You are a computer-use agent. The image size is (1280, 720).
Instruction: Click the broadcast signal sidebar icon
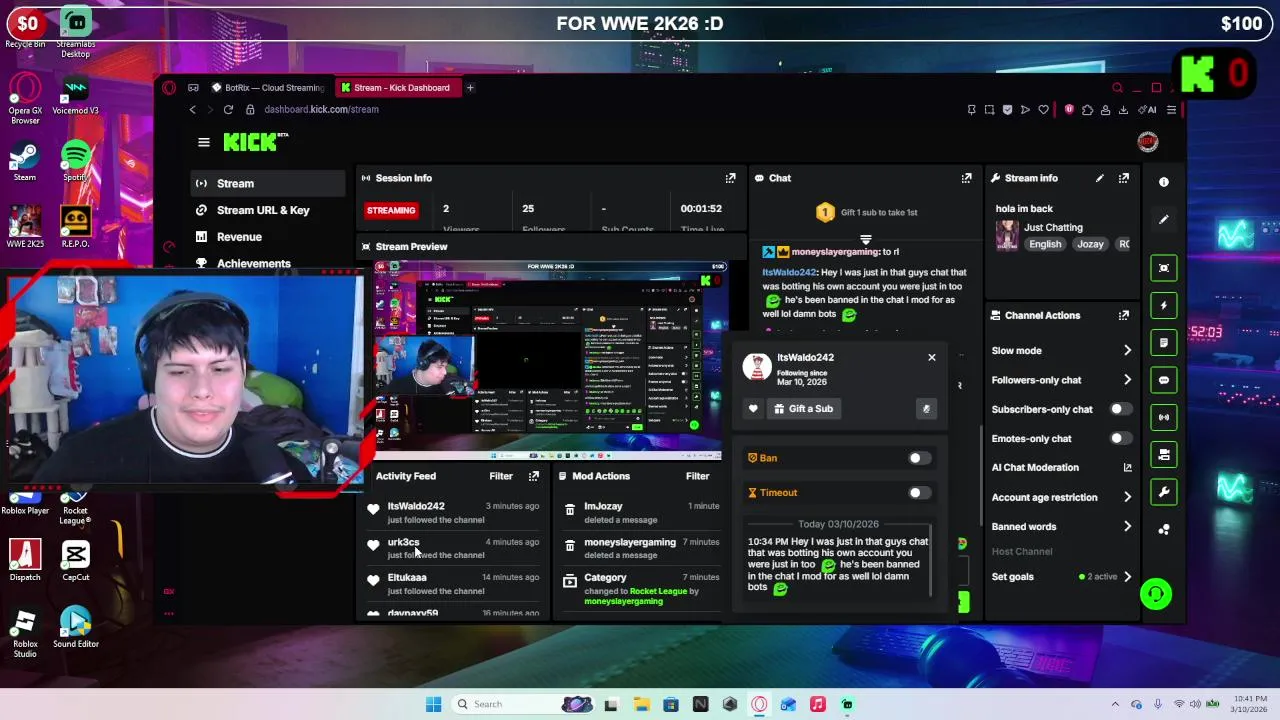[x=1163, y=417]
